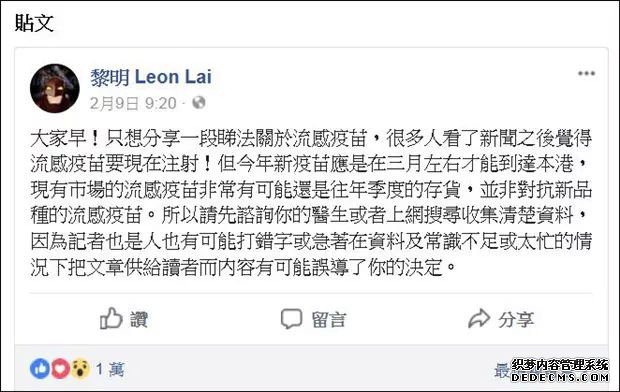Image resolution: width=620 pixels, height=392 pixels.
Task: Click the curved-arrow share icon
Action: pos(479,319)
